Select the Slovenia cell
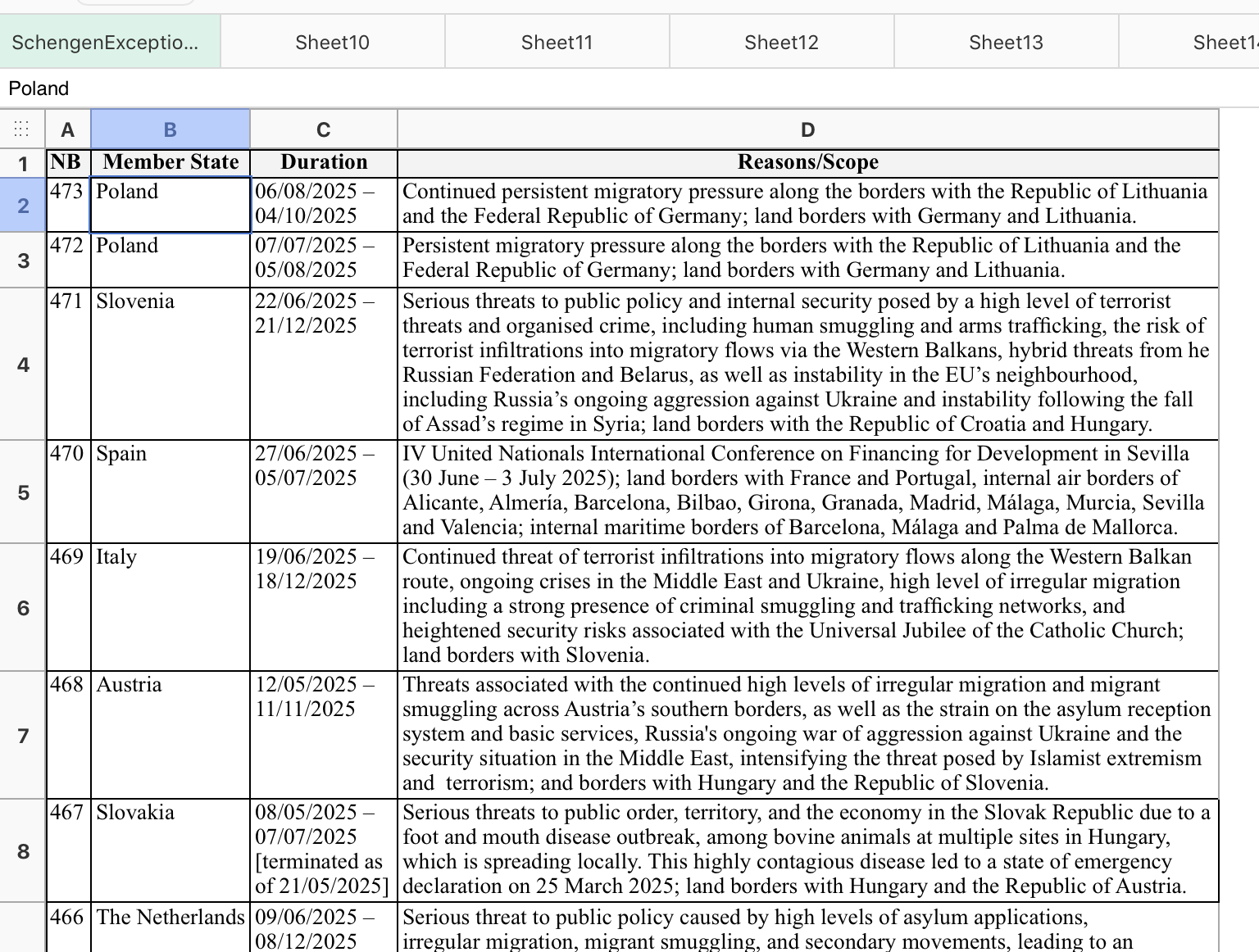 click(x=170, y=364)
